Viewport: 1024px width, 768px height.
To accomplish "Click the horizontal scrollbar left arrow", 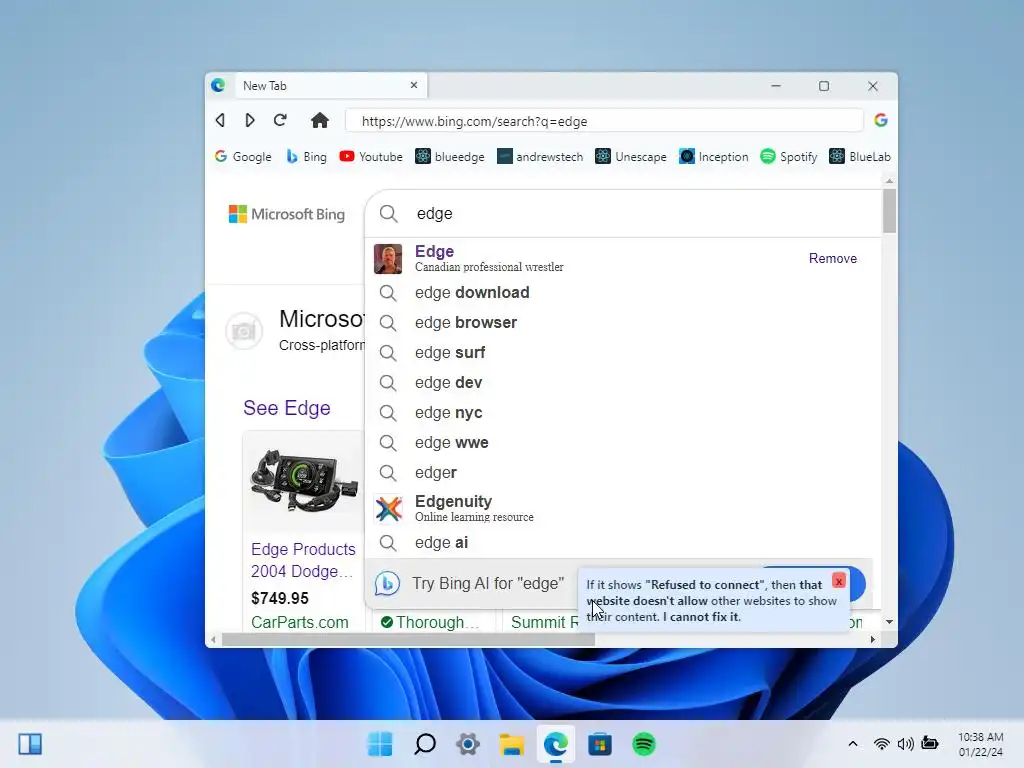I will point(213,639).
